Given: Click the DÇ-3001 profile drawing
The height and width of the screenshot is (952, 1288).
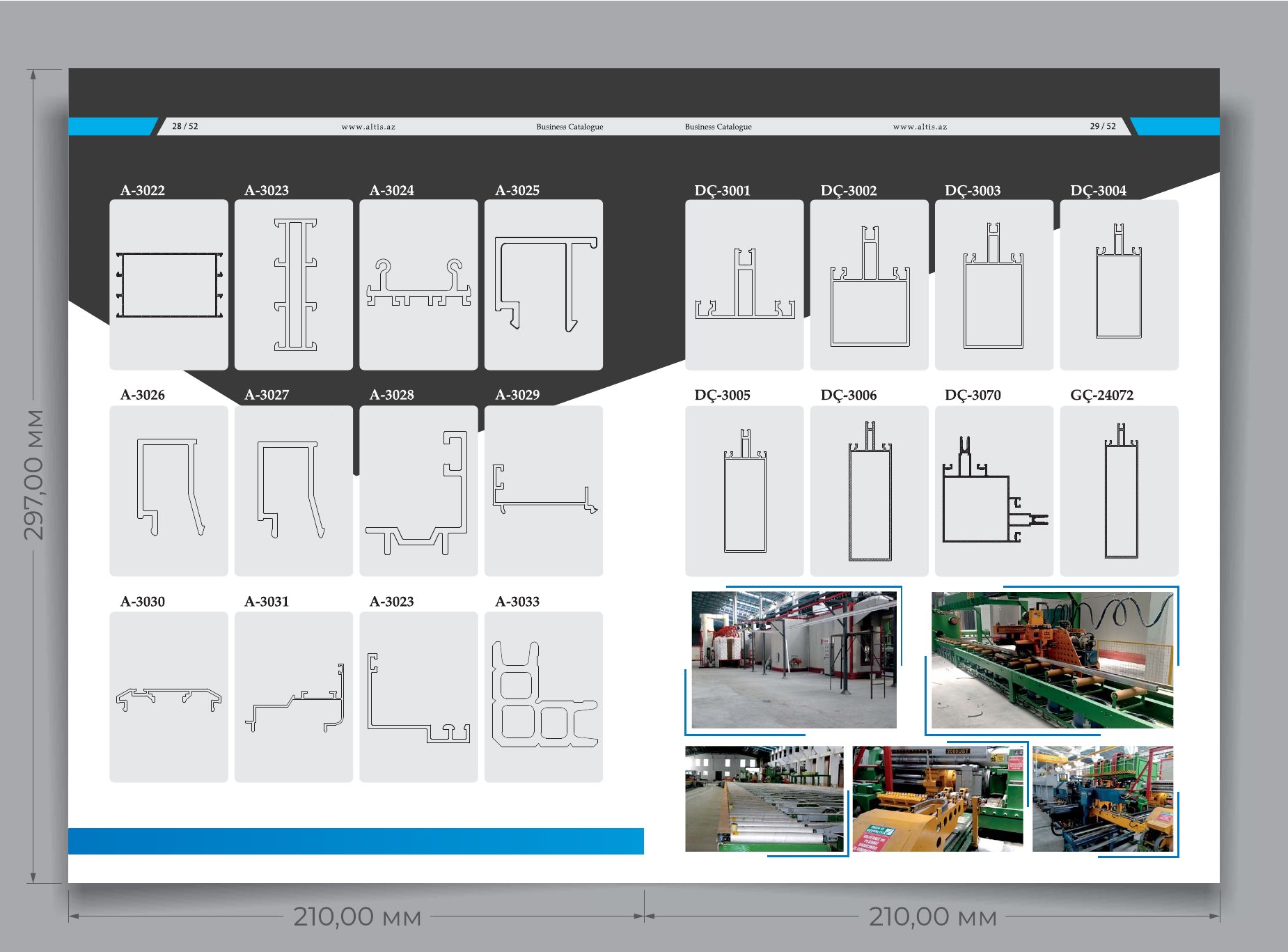Looking at the screenshot, I should pyautogui.click(x=744, y=285).
